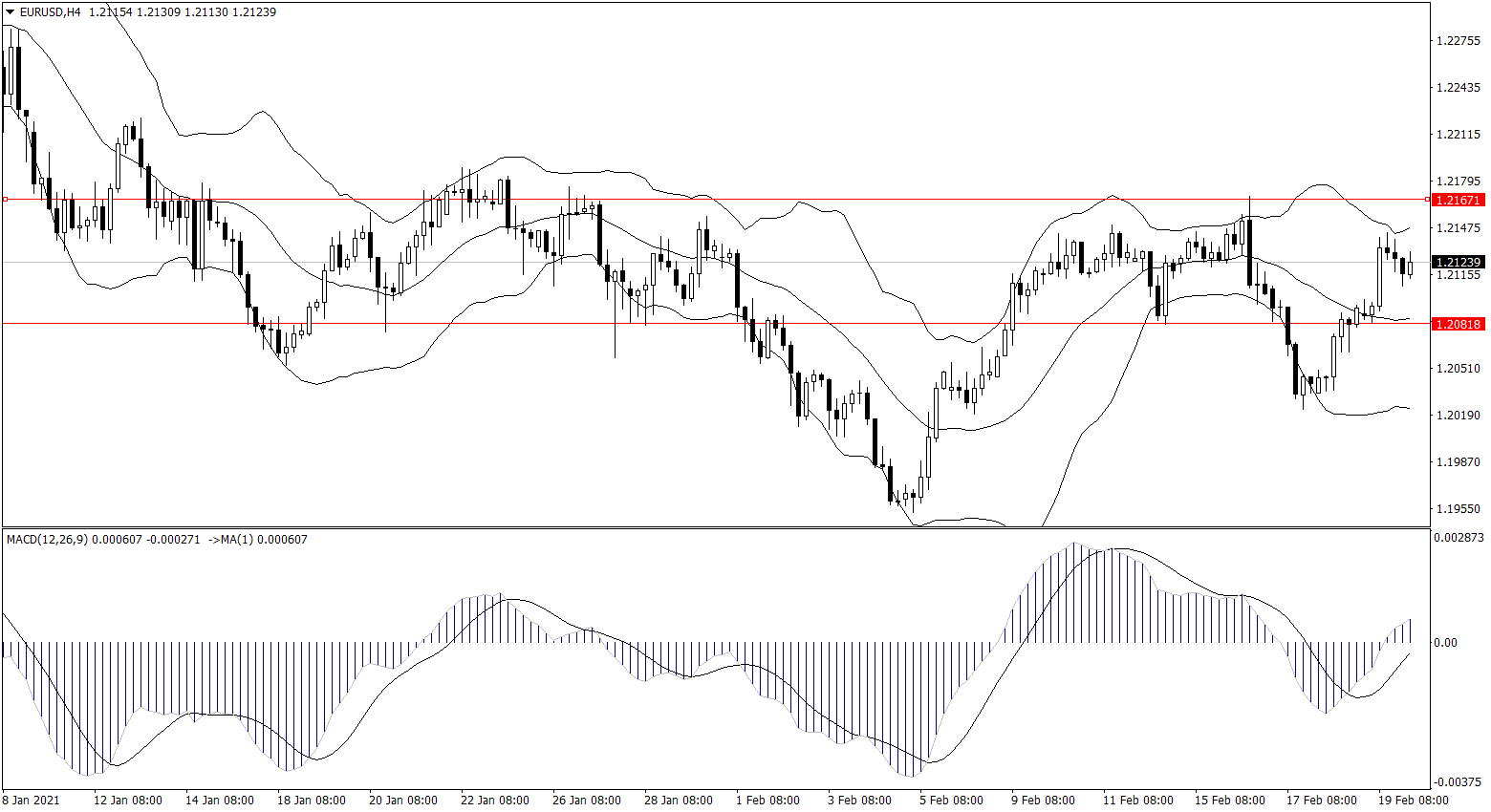Select the red 1.21671 price tag
Image resolution: width=1491 pixels, height=812 pixels.
coord(1458,201)
